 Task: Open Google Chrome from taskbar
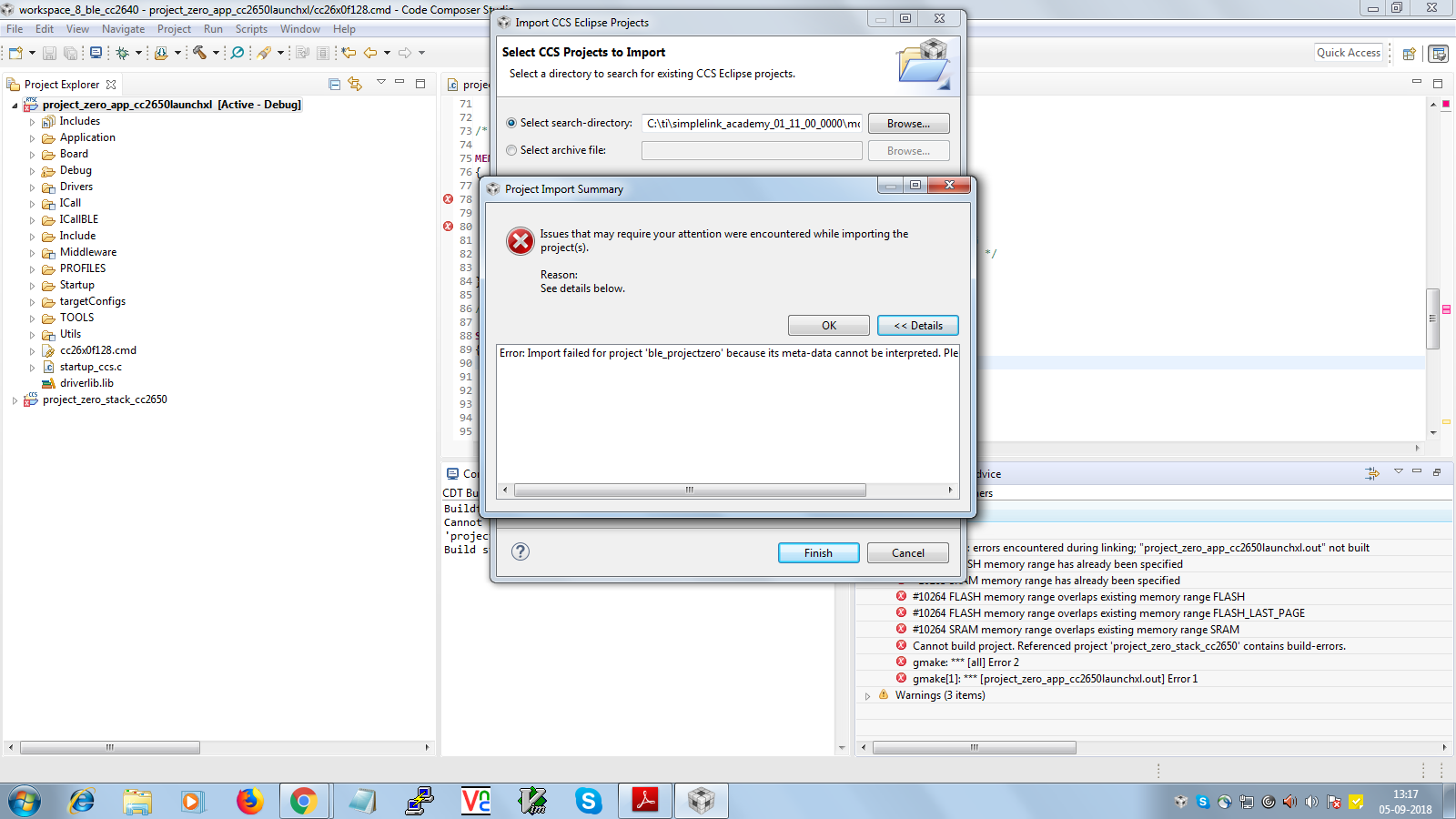click(304, 801)
